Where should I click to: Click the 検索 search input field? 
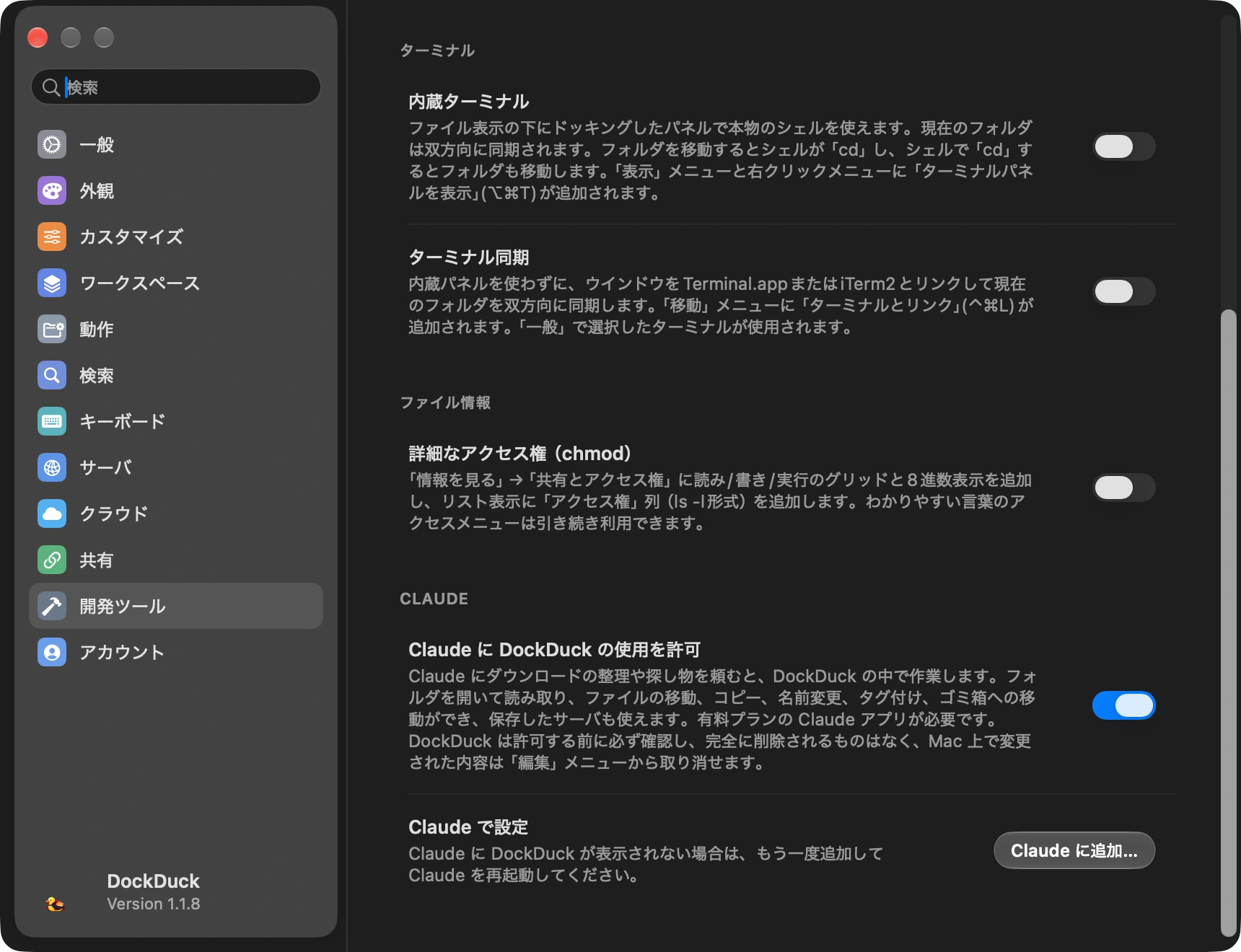(176, 87)
